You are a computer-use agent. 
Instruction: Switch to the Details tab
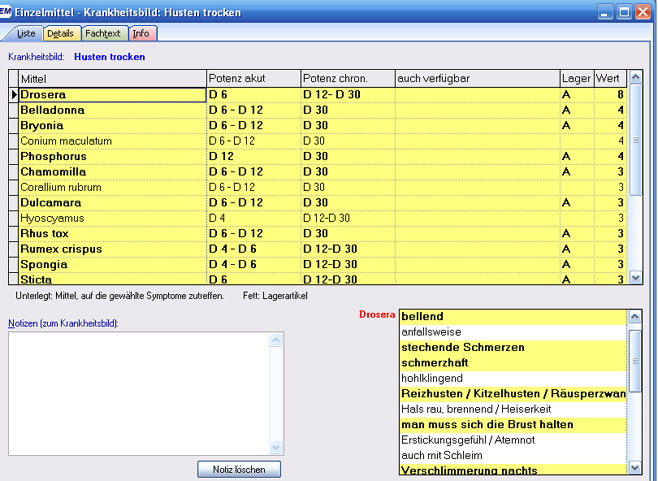[60, 34]
